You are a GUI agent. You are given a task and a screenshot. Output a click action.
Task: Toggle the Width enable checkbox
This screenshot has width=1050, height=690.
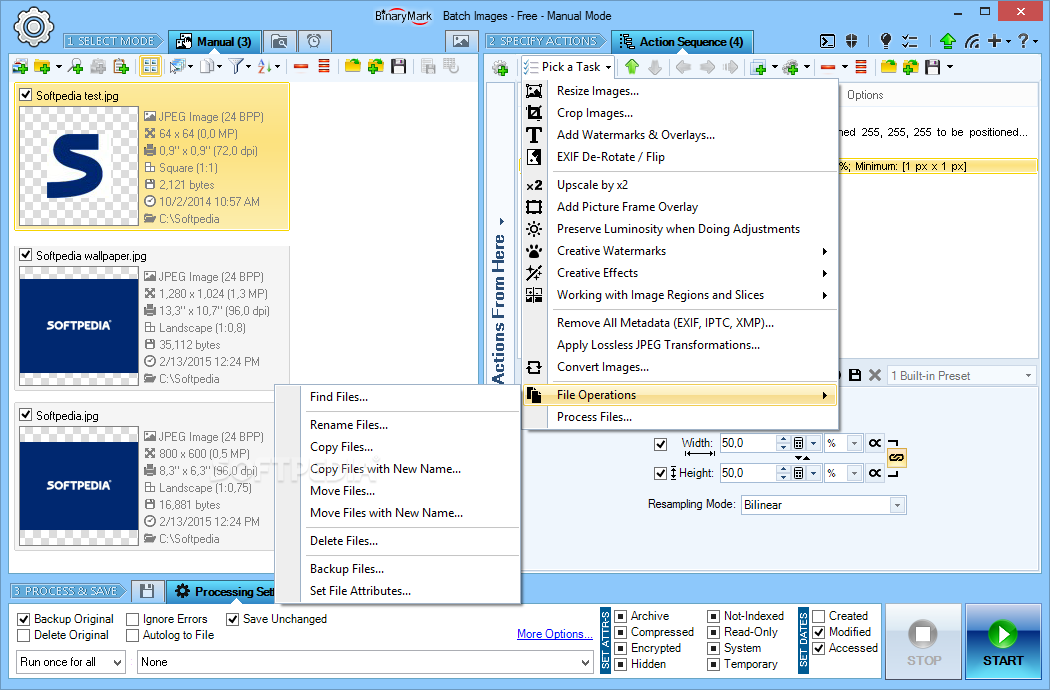coord(660,444)
